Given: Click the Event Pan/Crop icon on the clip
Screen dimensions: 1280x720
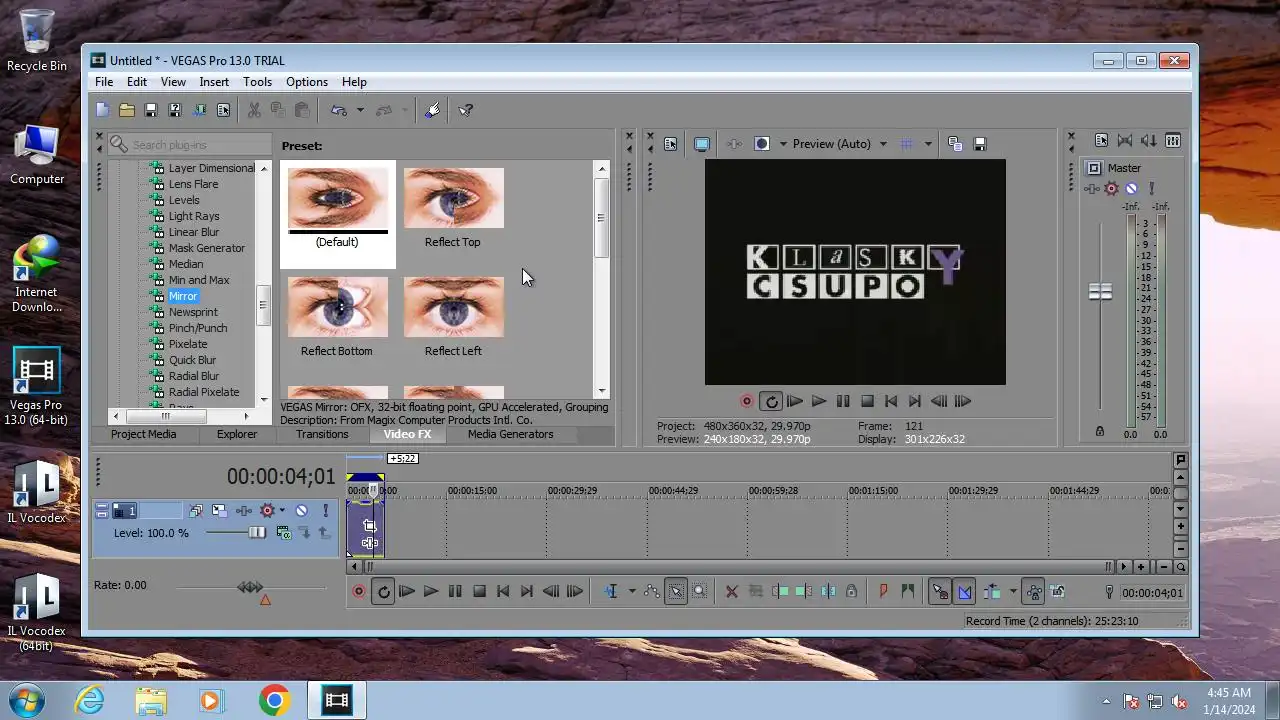Looking at the screenshot, I should (x=370, y=525).
